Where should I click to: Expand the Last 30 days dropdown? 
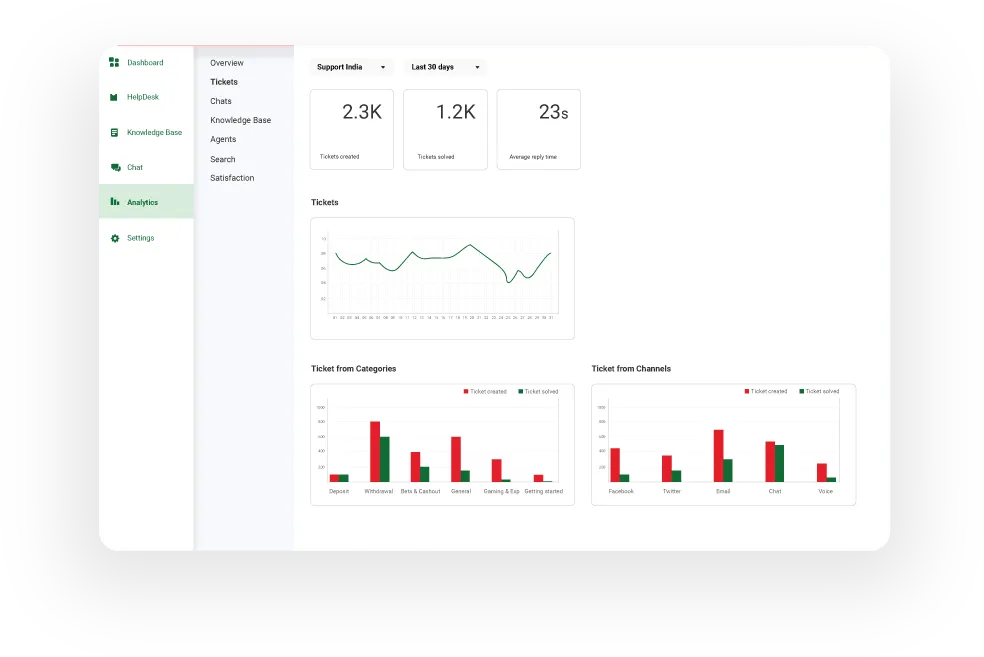(445, 67)
